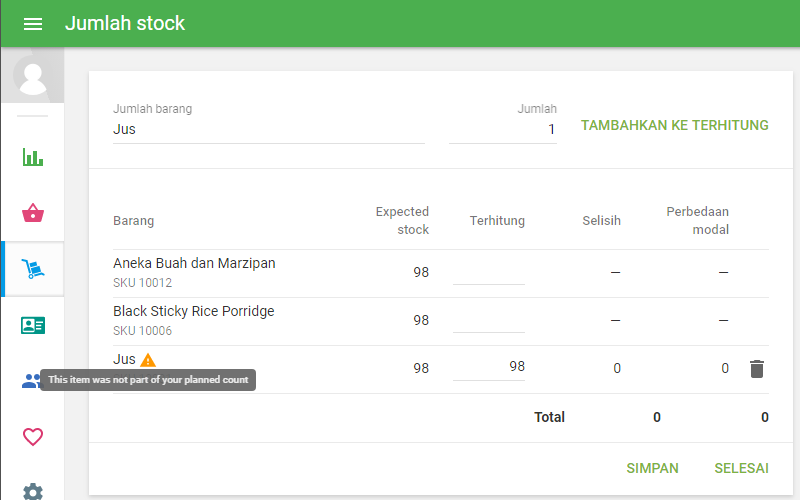The image size is (800, 500).
Task: Open the employee ID card icon
Action: [x=33, y=325]
